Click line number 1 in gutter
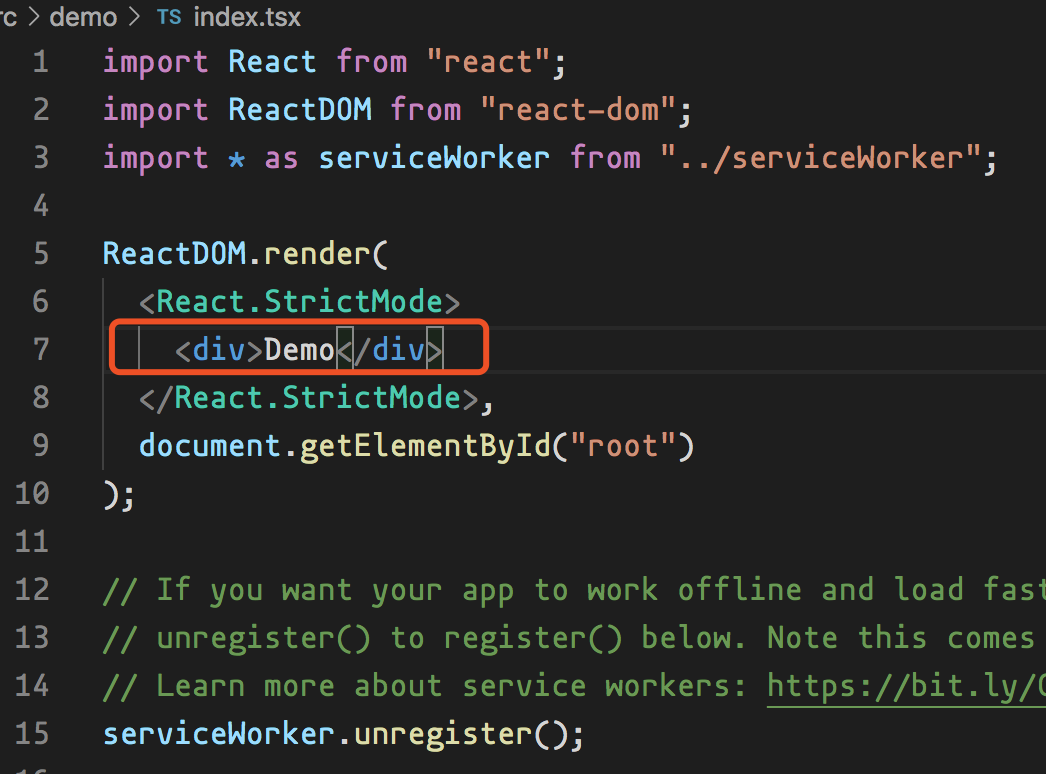The image size is (1046, 774). pos(40,62)
